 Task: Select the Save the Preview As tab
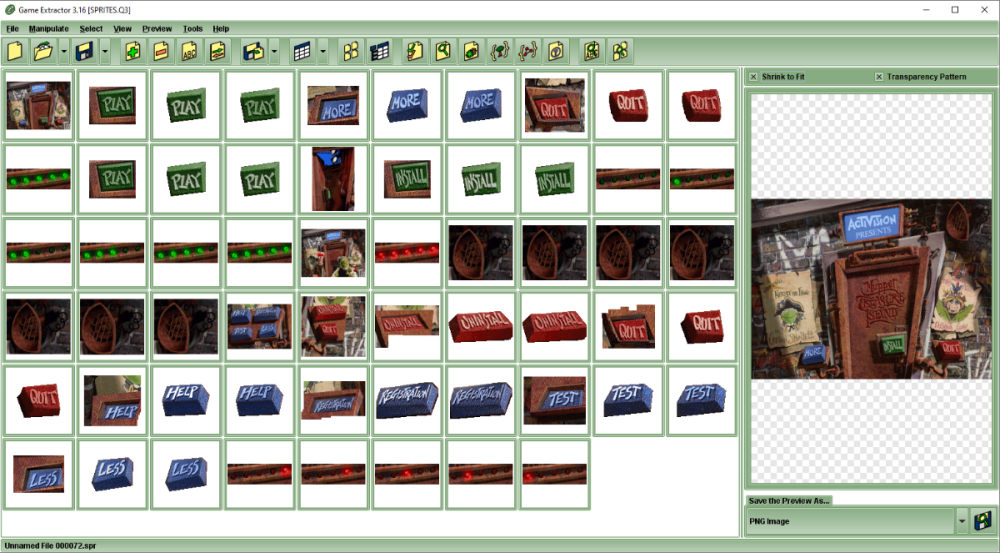coord(789,501)
